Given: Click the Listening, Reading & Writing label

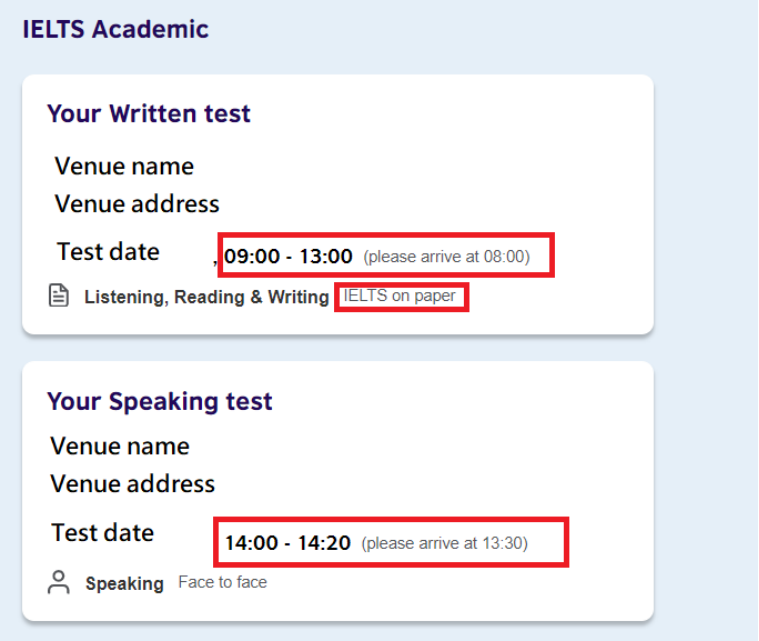Looking at the screenshot, I should pos(206,297).
